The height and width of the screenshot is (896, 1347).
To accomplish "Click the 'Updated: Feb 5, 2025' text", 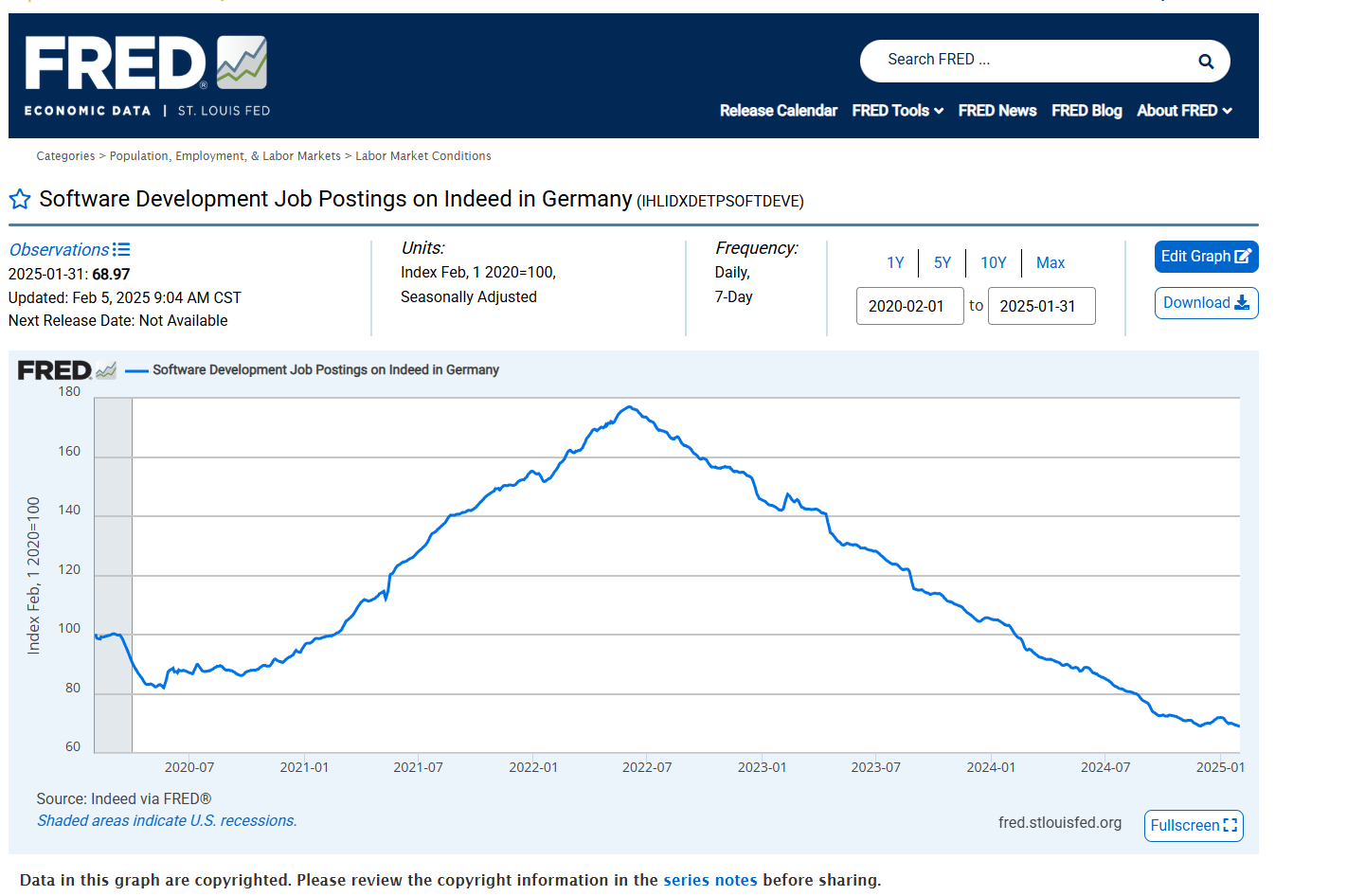I will (125, 298).
